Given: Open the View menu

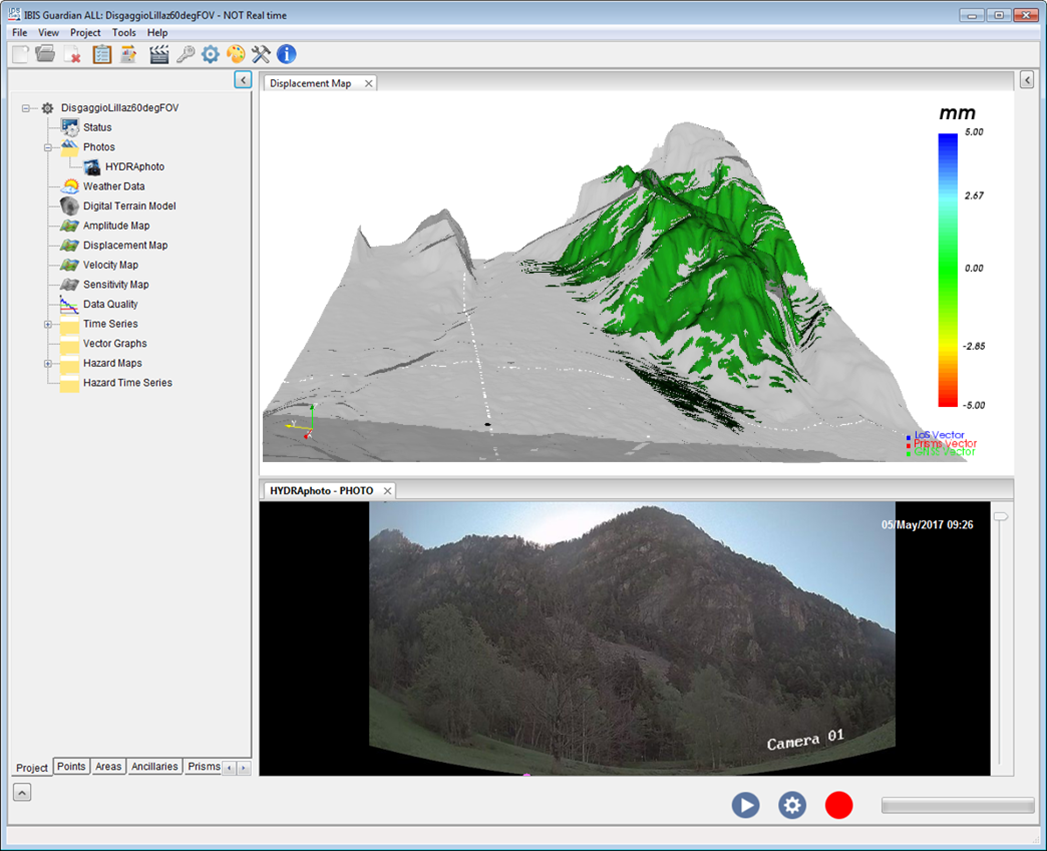Looking at the screenshot, I should point(48,33).
